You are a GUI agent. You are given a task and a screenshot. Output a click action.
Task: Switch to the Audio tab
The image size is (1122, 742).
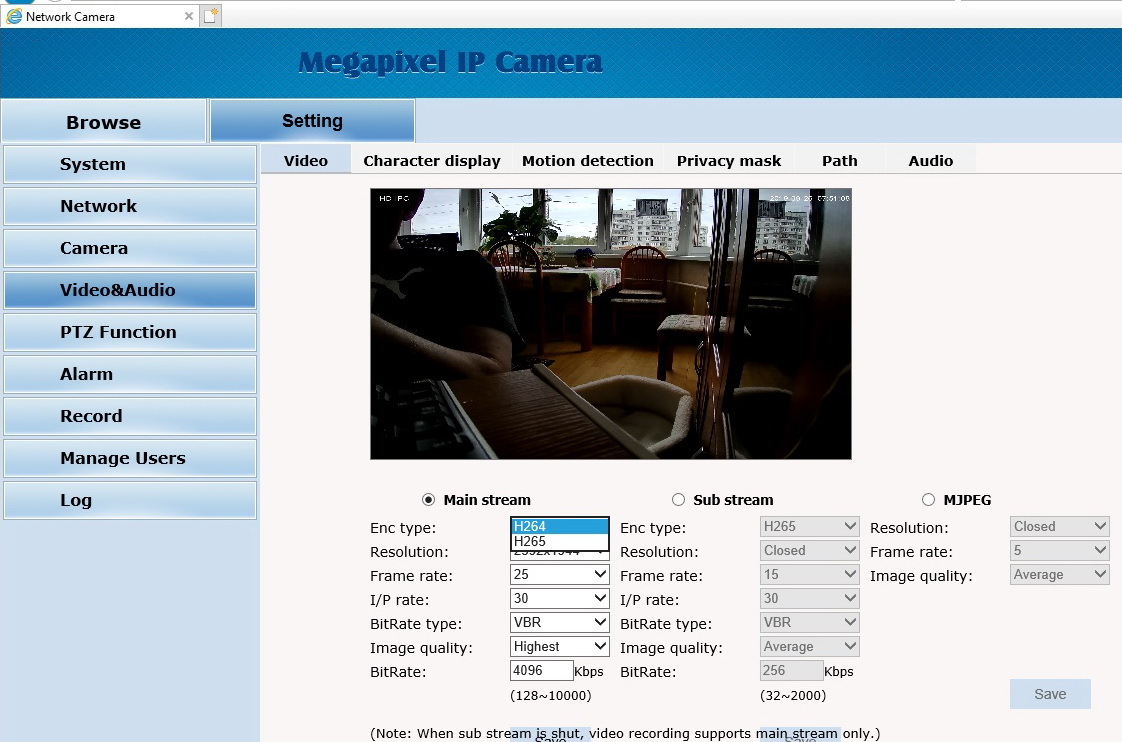930,160
